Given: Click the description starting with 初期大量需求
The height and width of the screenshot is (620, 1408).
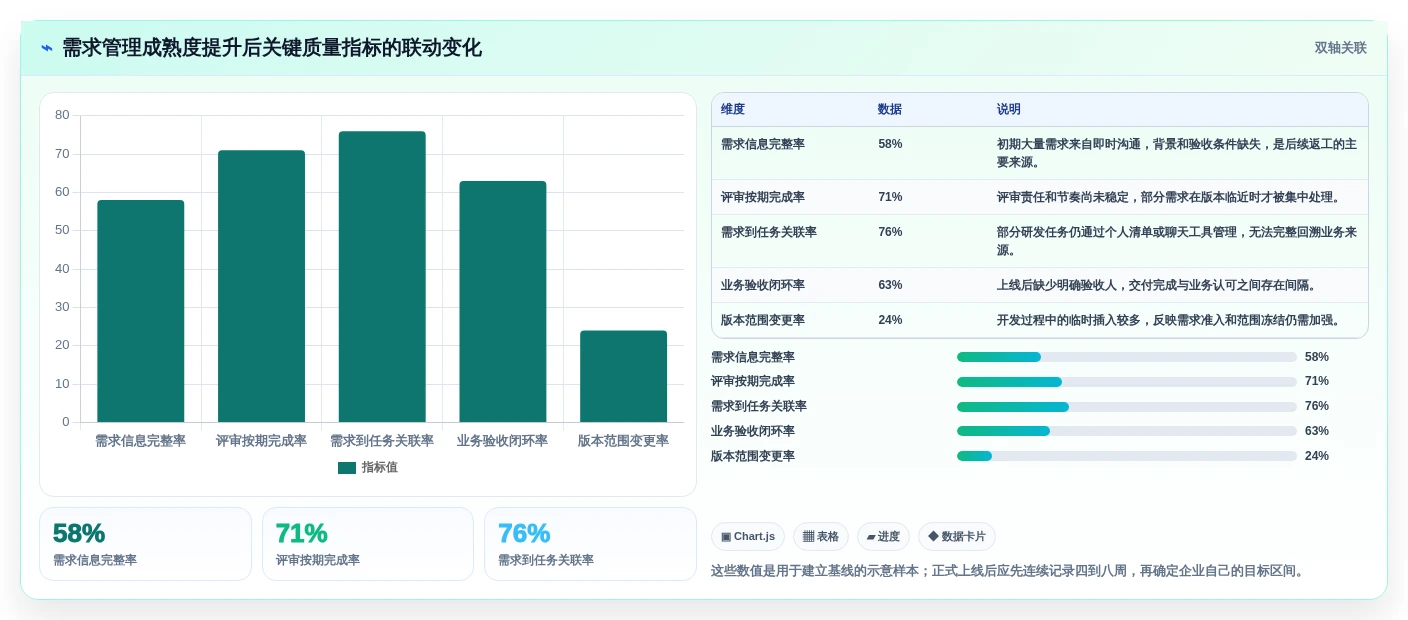Looking at the screenshot, I should 1177,153.
